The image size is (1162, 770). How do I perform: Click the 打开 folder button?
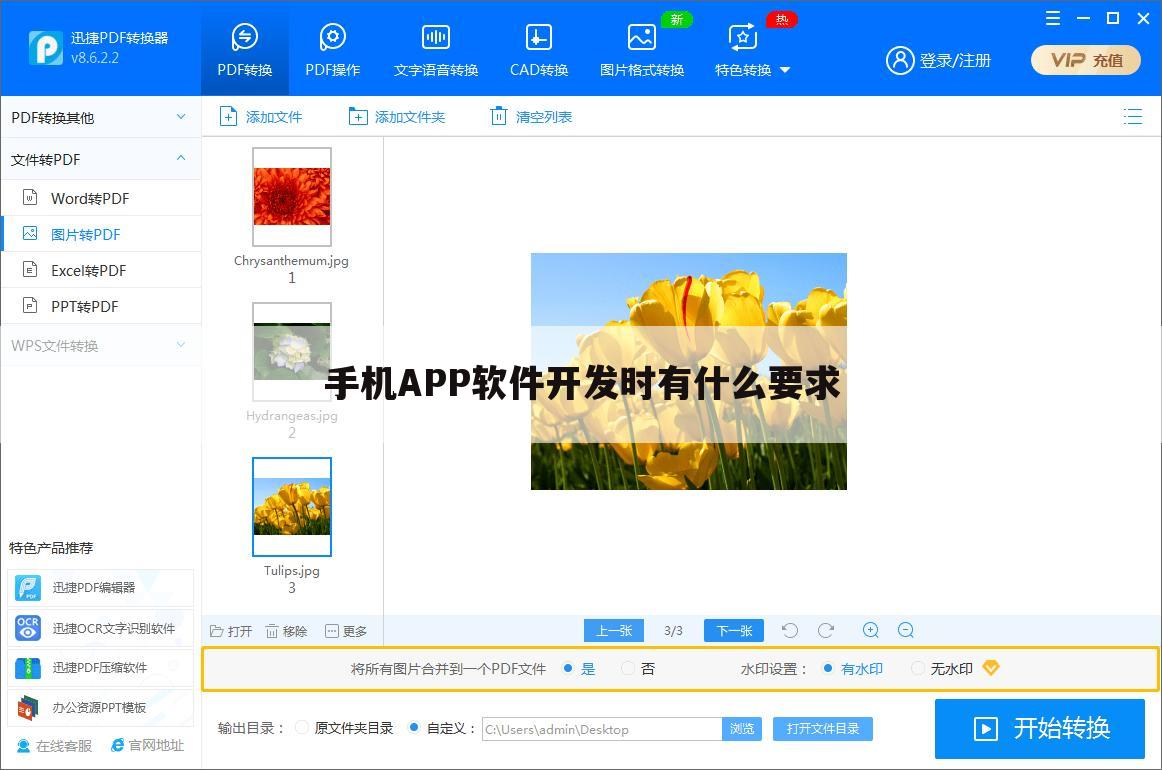[x=231, y=631]
